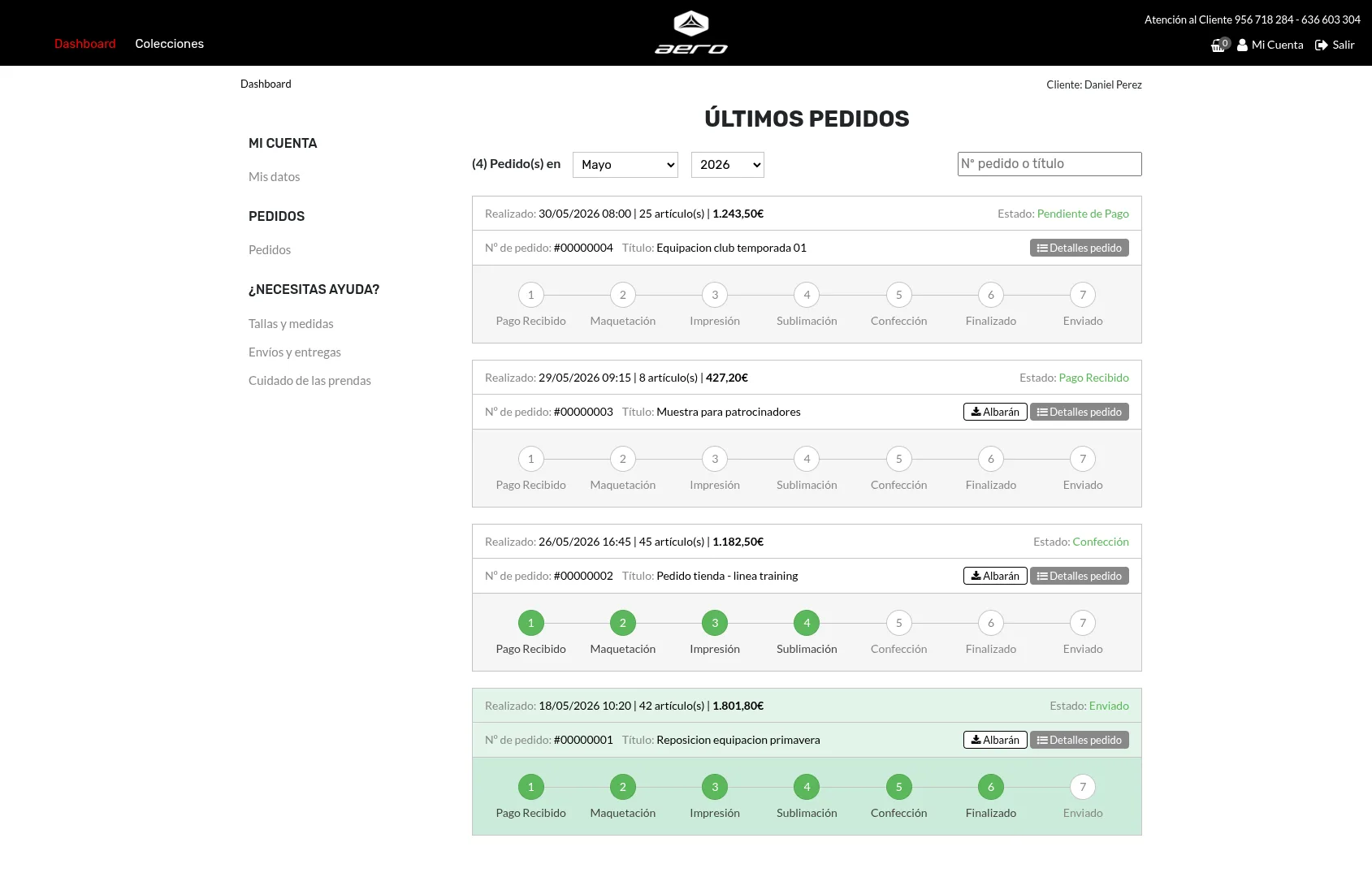The width and height of the screenshot is (1372, 890).
Task: Open the shopping cart icon
Action: tap(1219, 45)
